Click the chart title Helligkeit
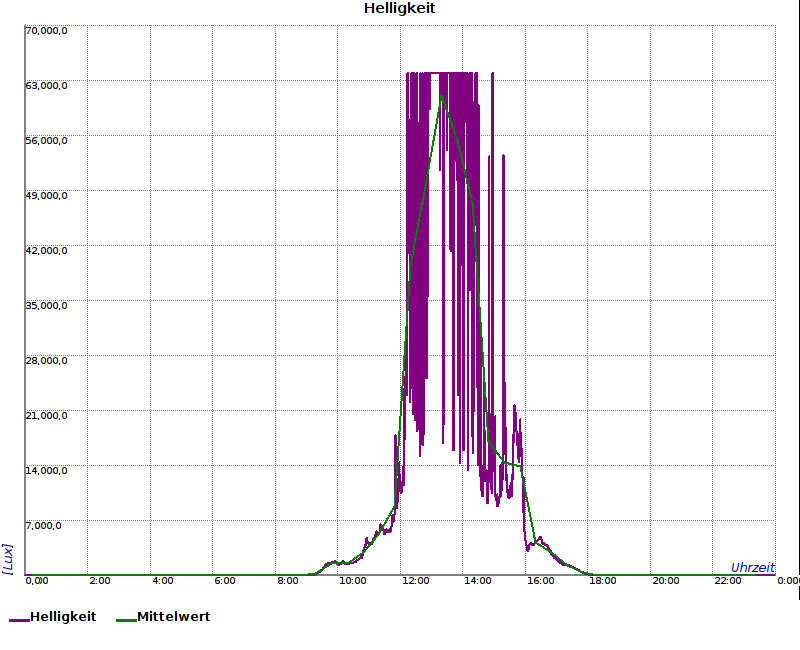 tap(399, 9)
